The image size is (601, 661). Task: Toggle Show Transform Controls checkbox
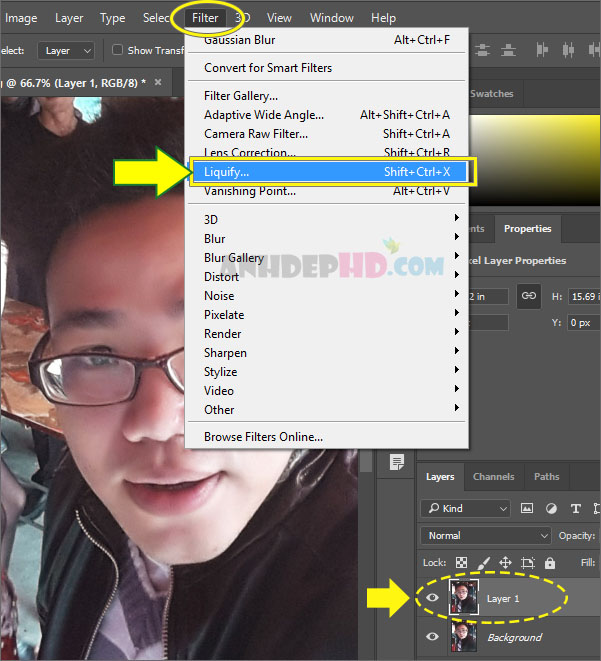point(117,50)
